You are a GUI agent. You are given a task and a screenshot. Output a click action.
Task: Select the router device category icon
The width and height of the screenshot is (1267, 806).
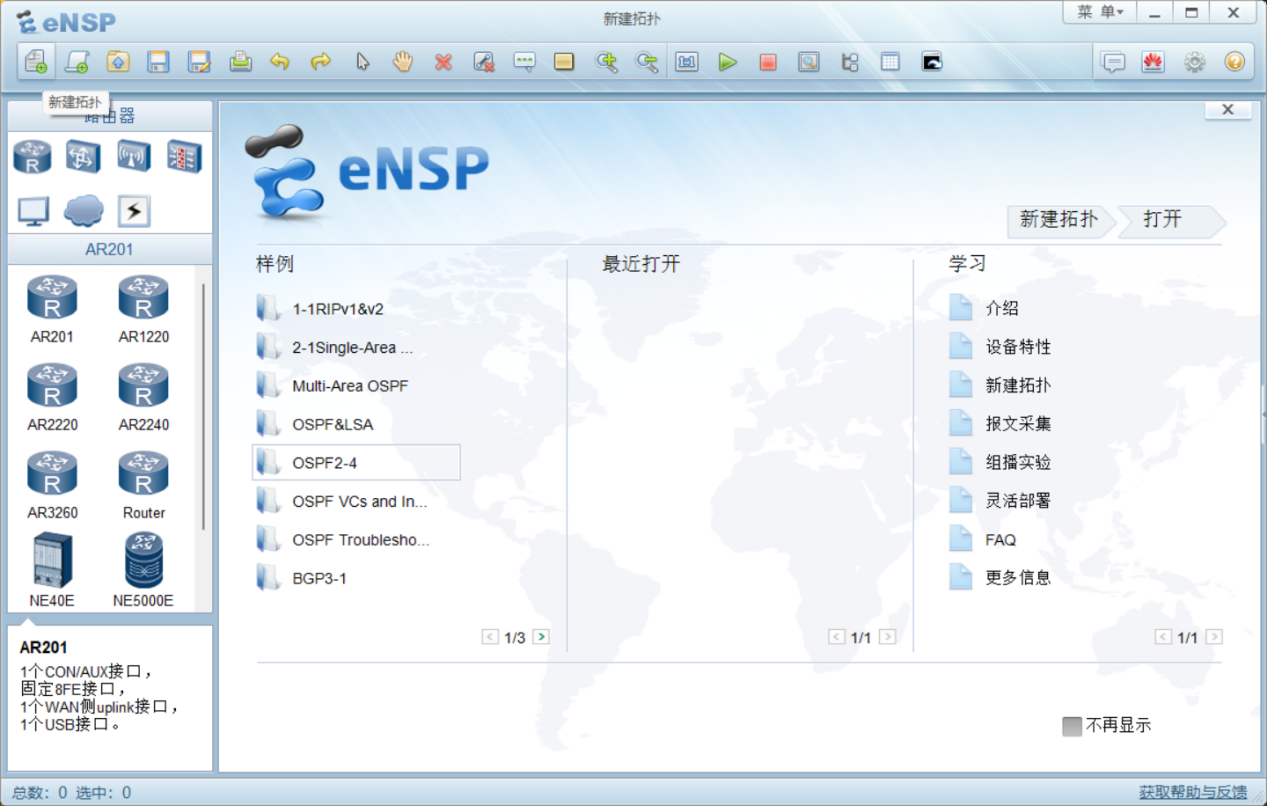point(32,157)
